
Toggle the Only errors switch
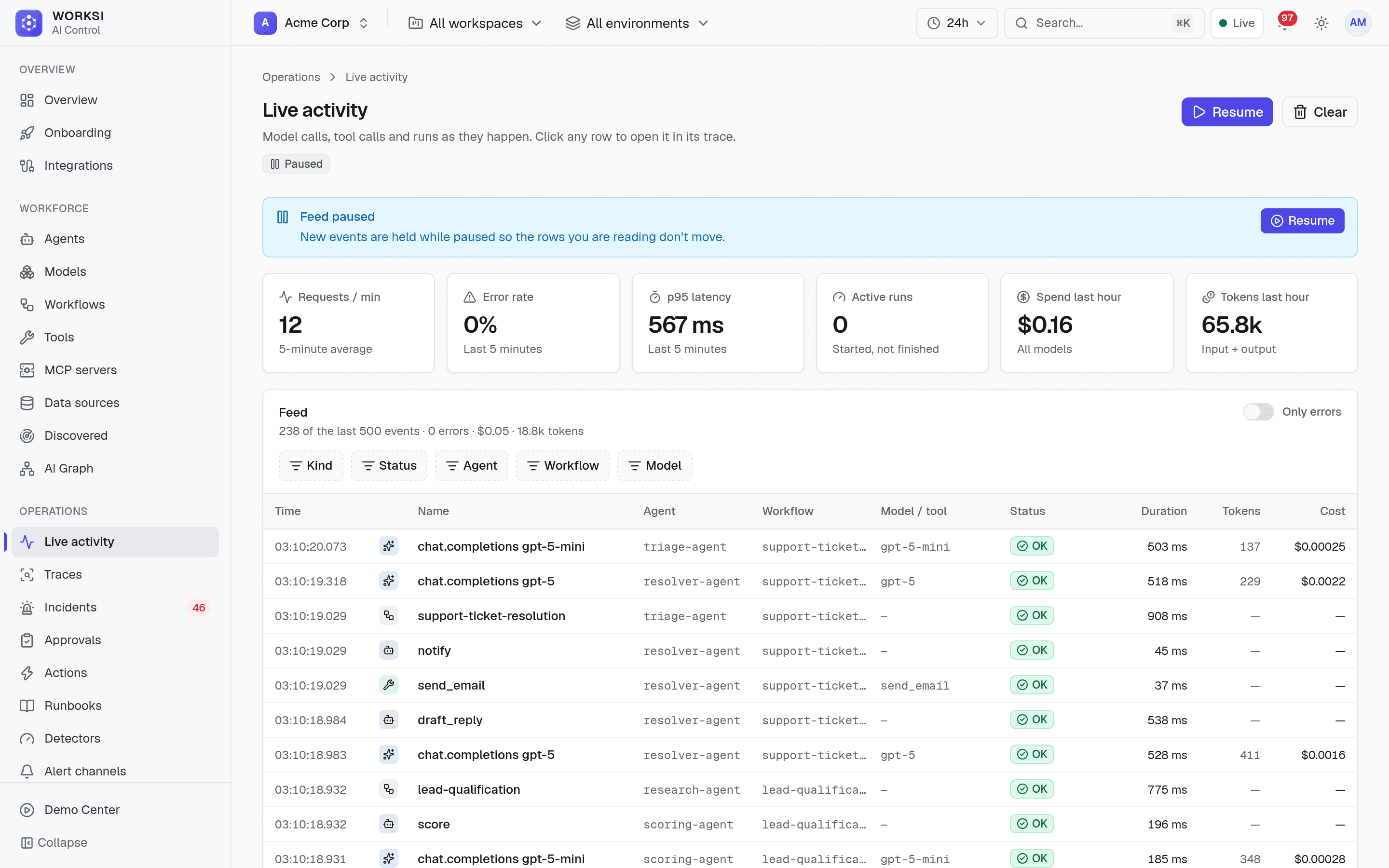[1258, 412]
